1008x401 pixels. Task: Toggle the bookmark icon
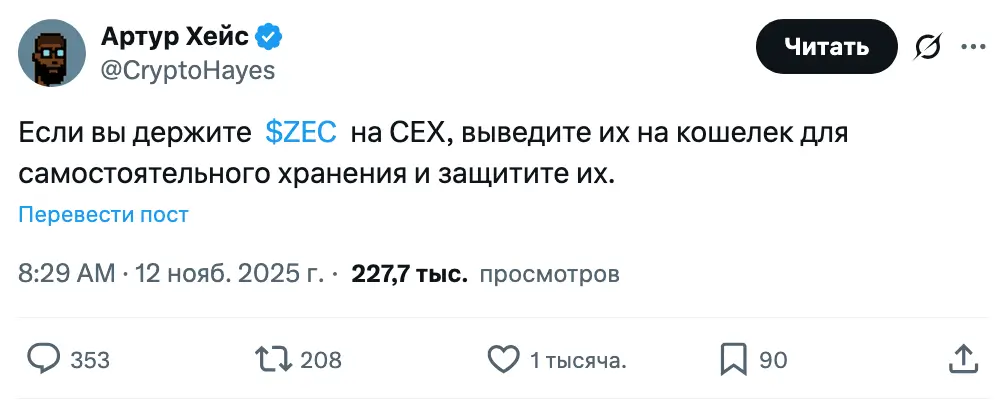(733, 359)
